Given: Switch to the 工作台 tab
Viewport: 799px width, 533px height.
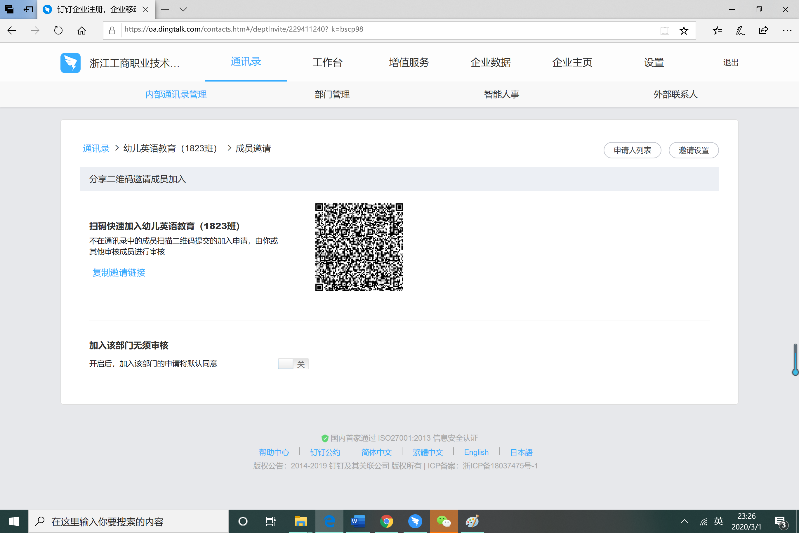Looking at the screenshot, I should [x=327, y=62].
